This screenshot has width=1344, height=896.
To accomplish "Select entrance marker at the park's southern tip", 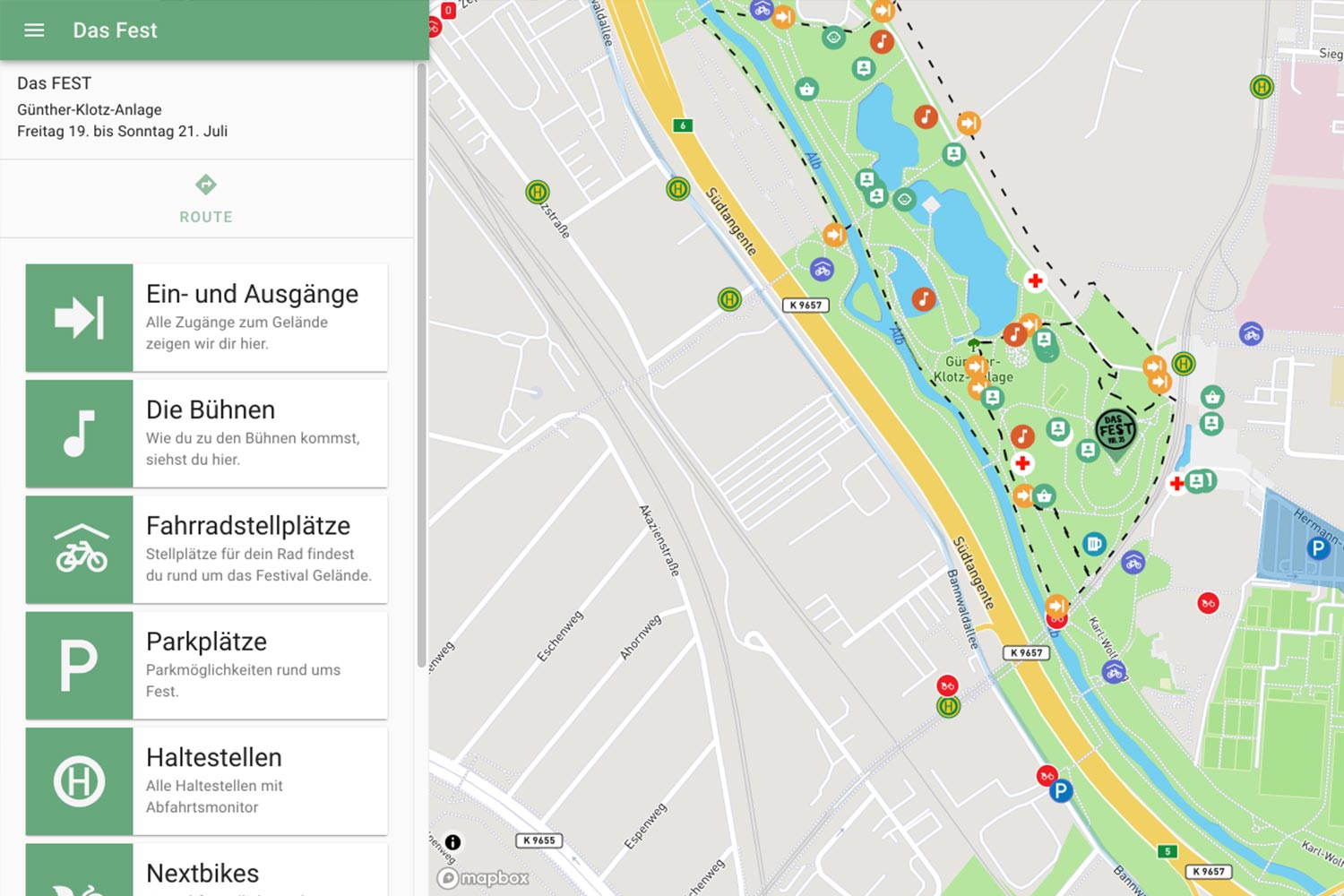I will point(1057,606).
